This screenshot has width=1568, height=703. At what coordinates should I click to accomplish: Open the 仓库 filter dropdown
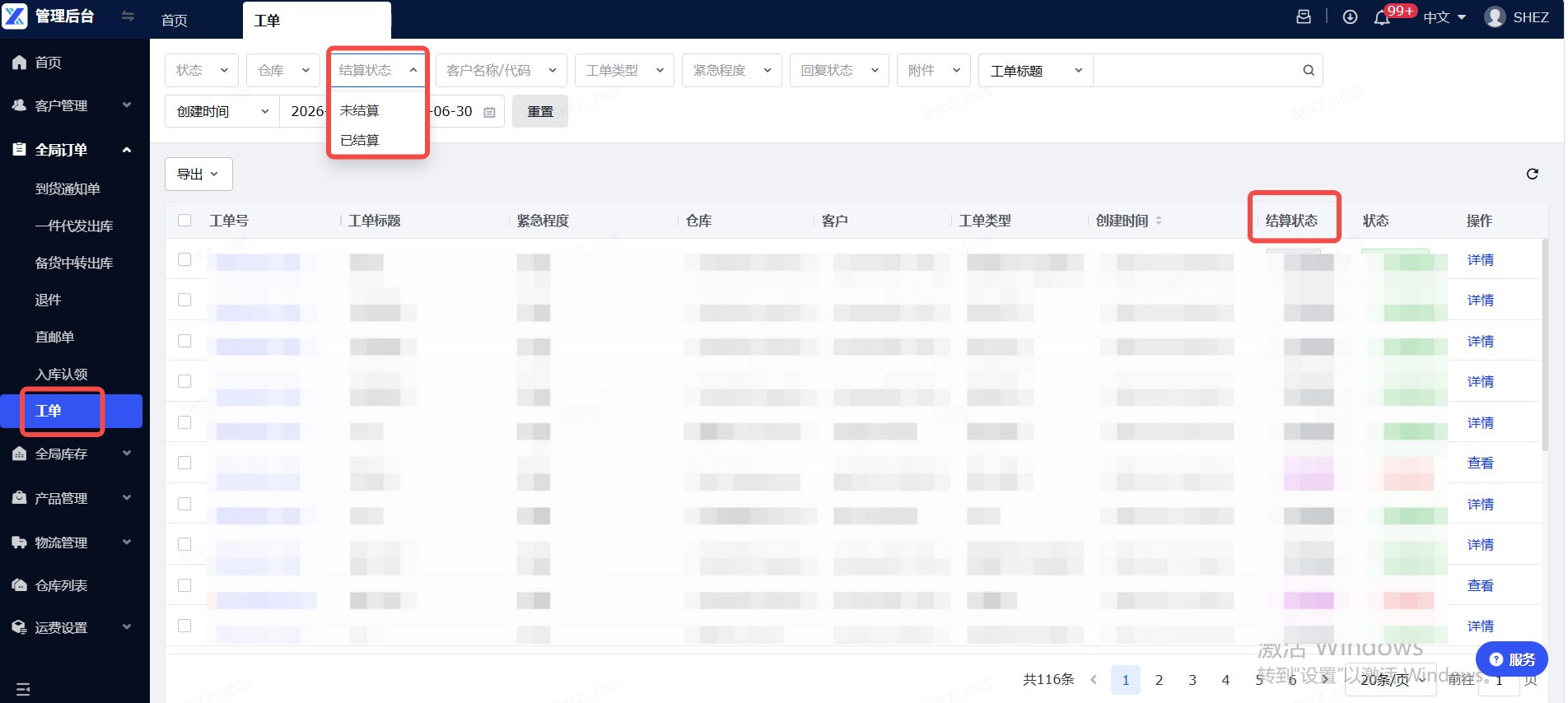[283, 70]
